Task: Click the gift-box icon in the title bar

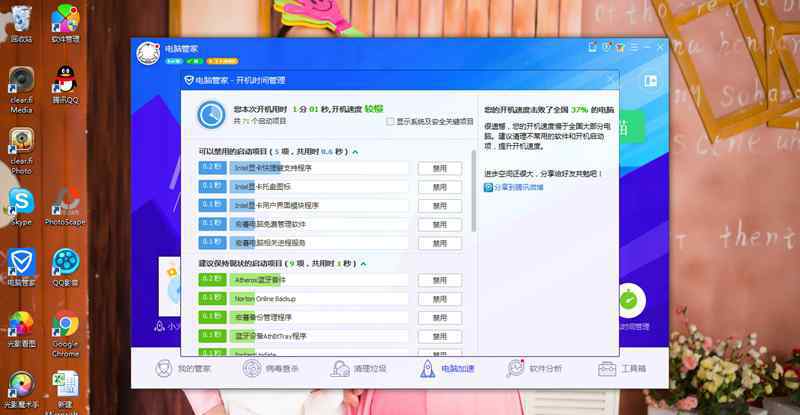Action: pos(620,47)
